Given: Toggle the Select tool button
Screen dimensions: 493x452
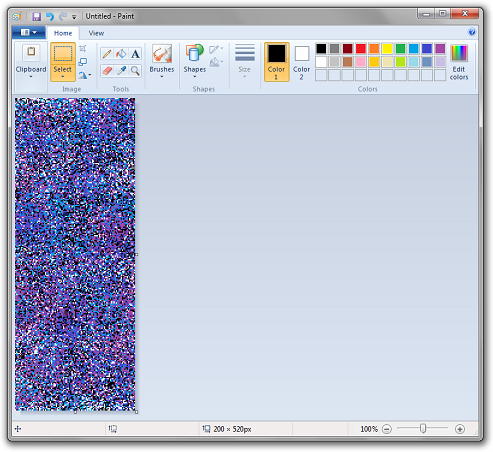Looking at the screenshot, I should click(x=63, y=62).
